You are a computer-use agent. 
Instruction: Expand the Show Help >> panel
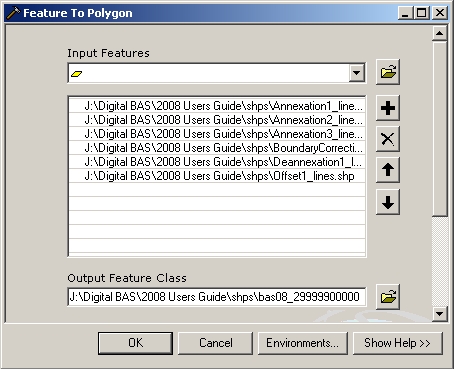pos(398,343)
